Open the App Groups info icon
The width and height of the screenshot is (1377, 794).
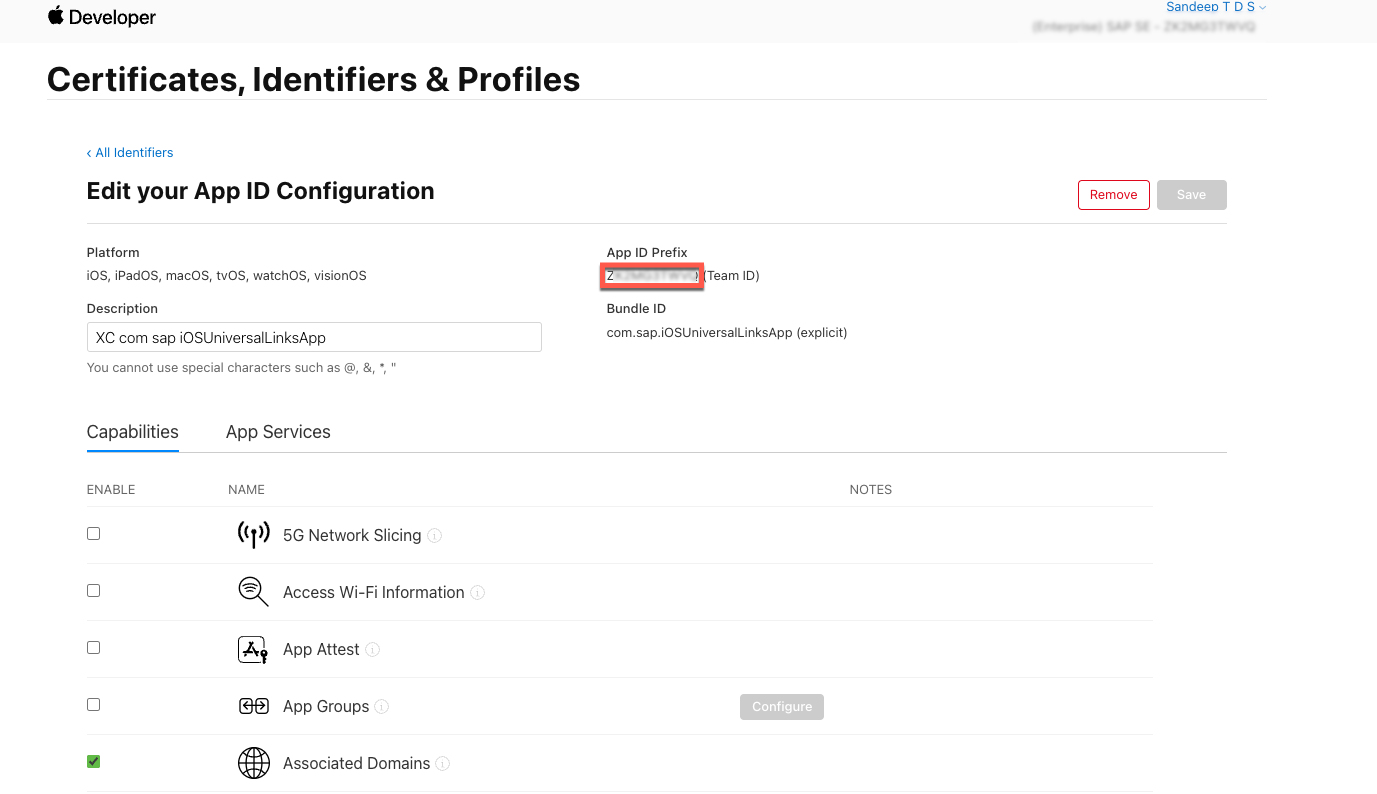coord(382,707)
